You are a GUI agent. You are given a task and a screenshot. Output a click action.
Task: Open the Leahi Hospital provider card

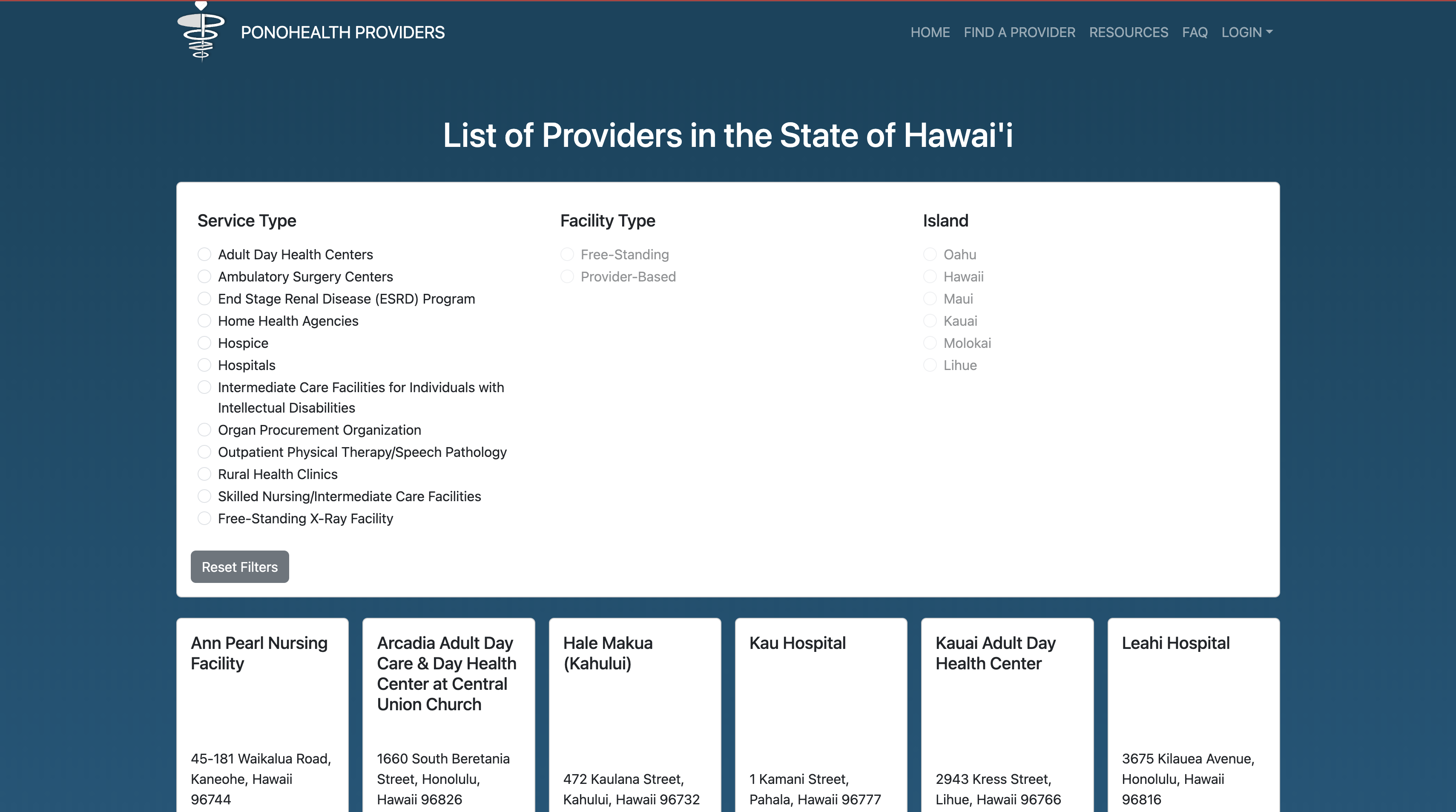click(x=1193, y=715)
